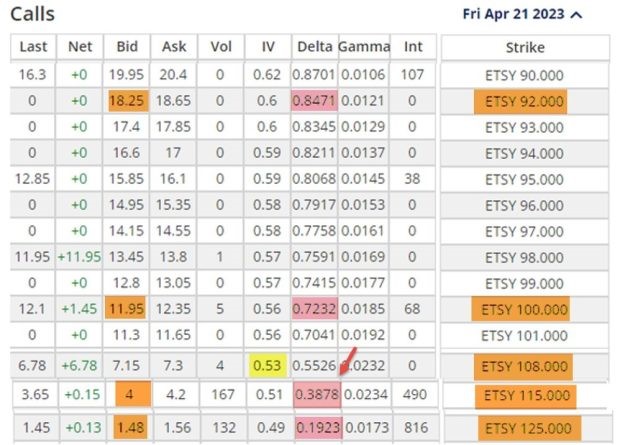This screenshot has width=620, height=445.
Task: Click the Strike column header
Action: (525, 47)
